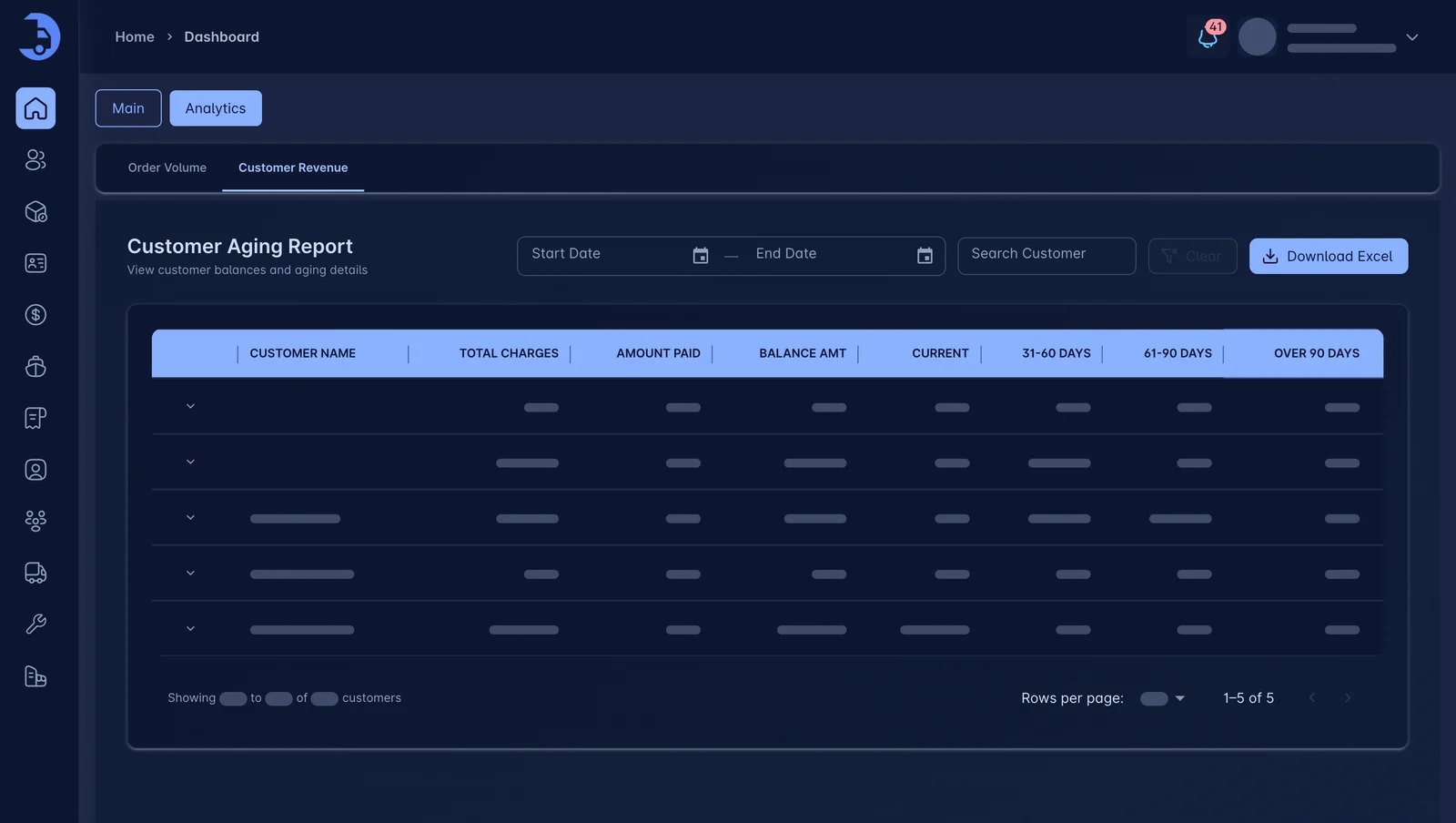This screenshot has width=1456, height=823.
Task: Sort by 31-60 DAYS column header
Action: coord(1057,353)
